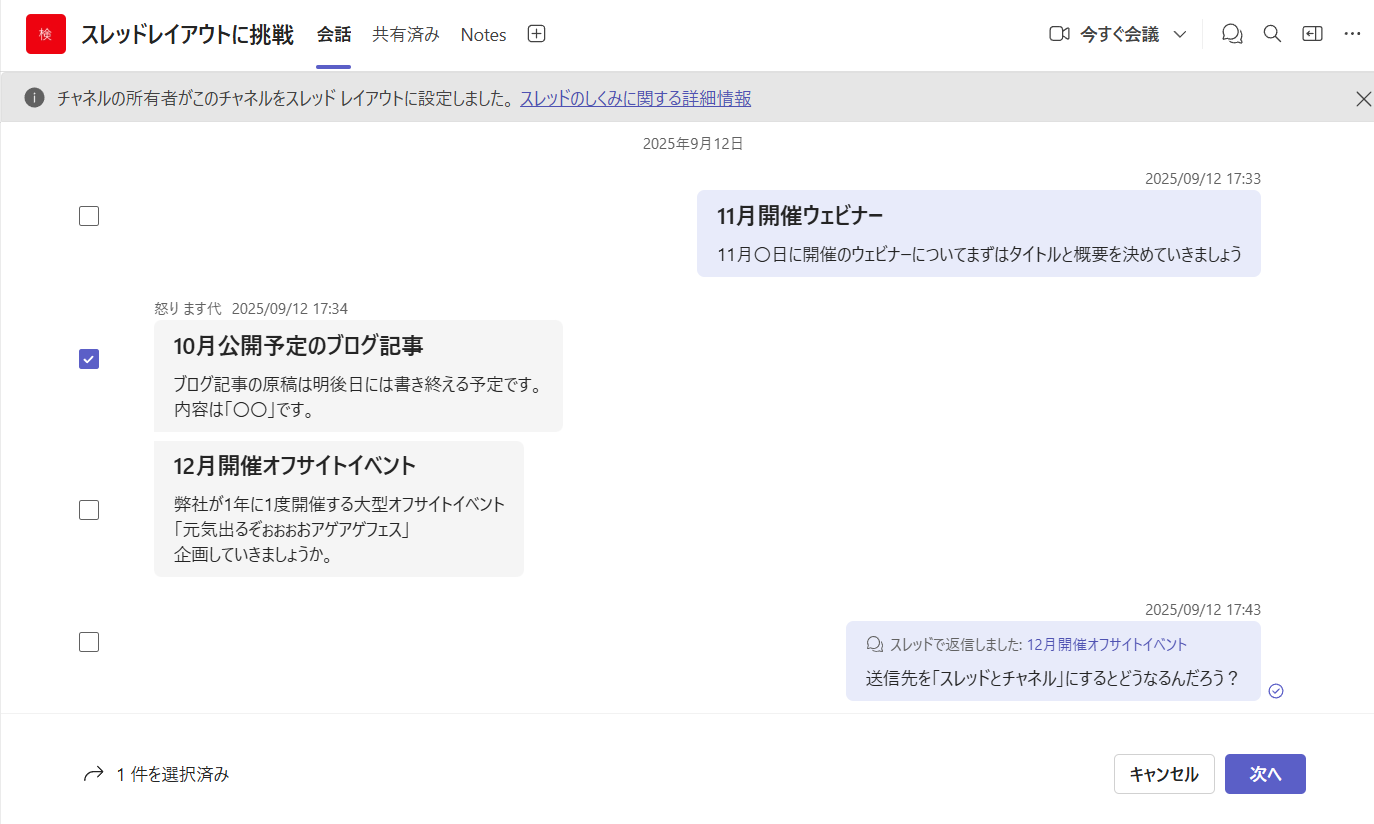Open search with magnifier icon
The image size is (1374, 824).
pos(1272,34)
